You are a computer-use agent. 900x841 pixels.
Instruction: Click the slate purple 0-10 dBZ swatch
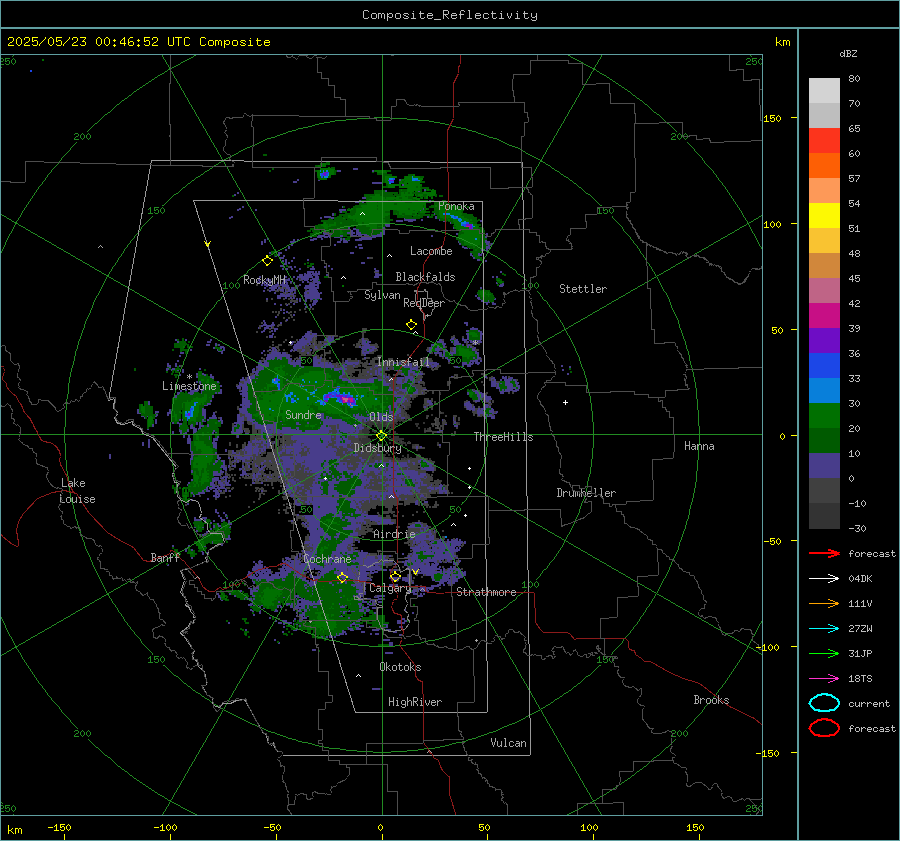(824, 466)
